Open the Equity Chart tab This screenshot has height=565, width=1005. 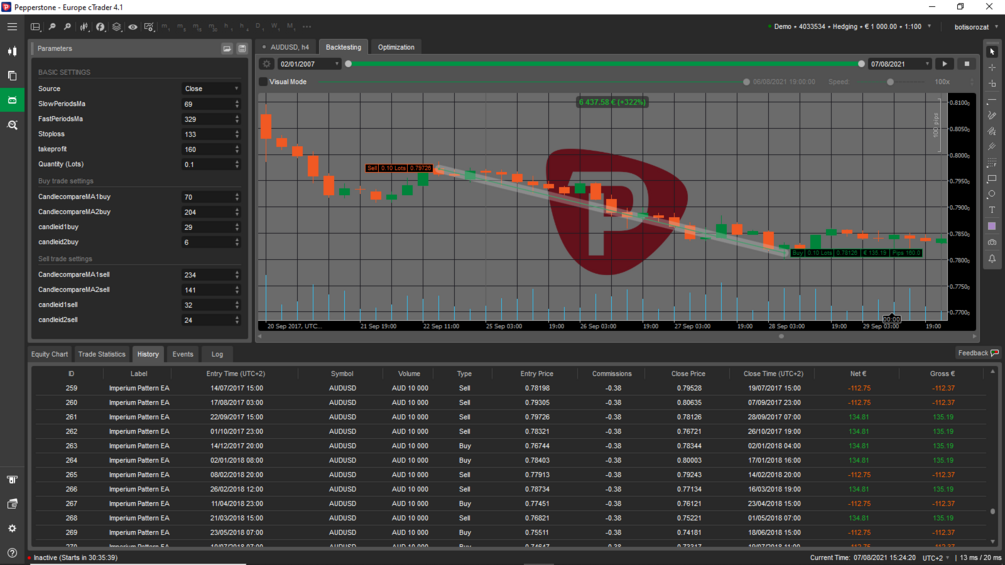click(49, 354)
